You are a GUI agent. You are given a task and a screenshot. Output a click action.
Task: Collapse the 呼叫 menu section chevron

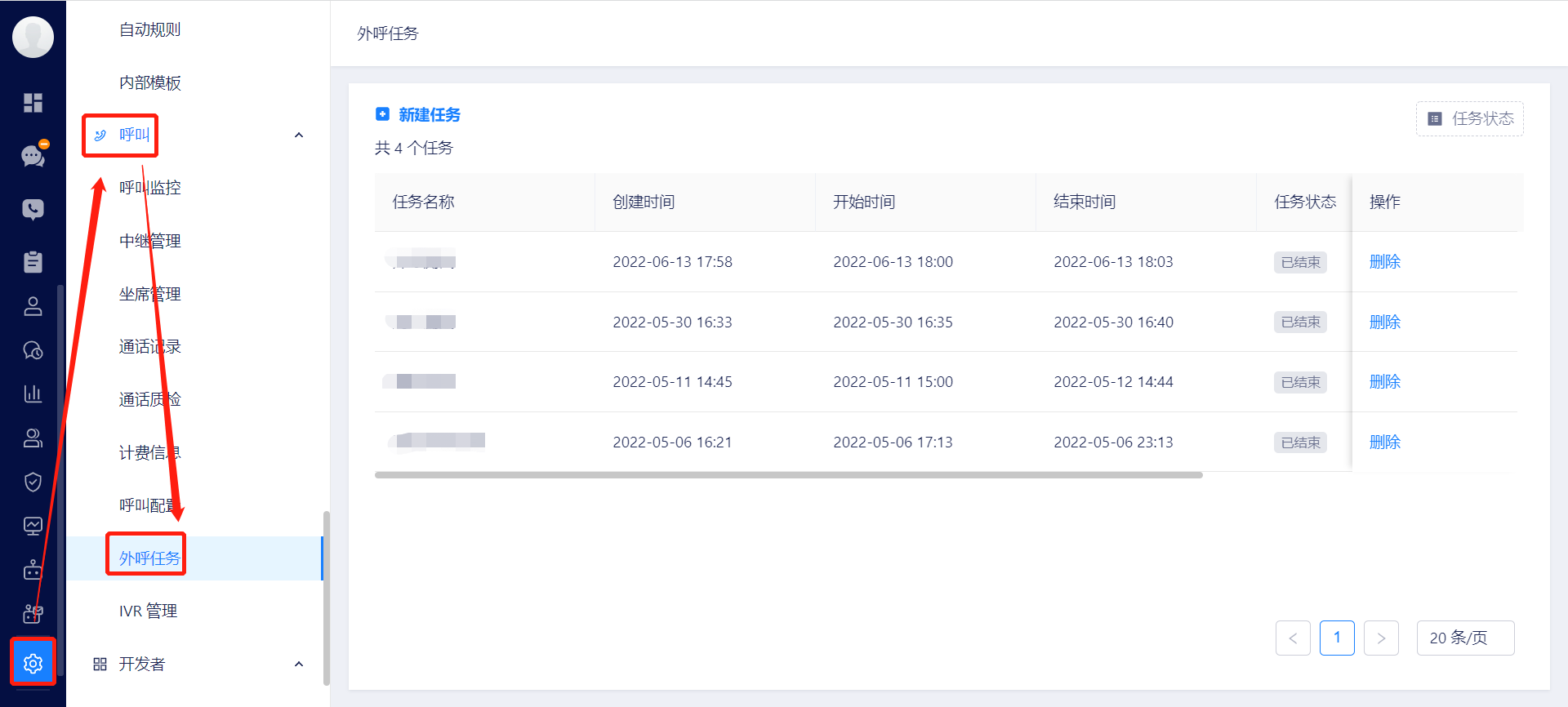299,136
